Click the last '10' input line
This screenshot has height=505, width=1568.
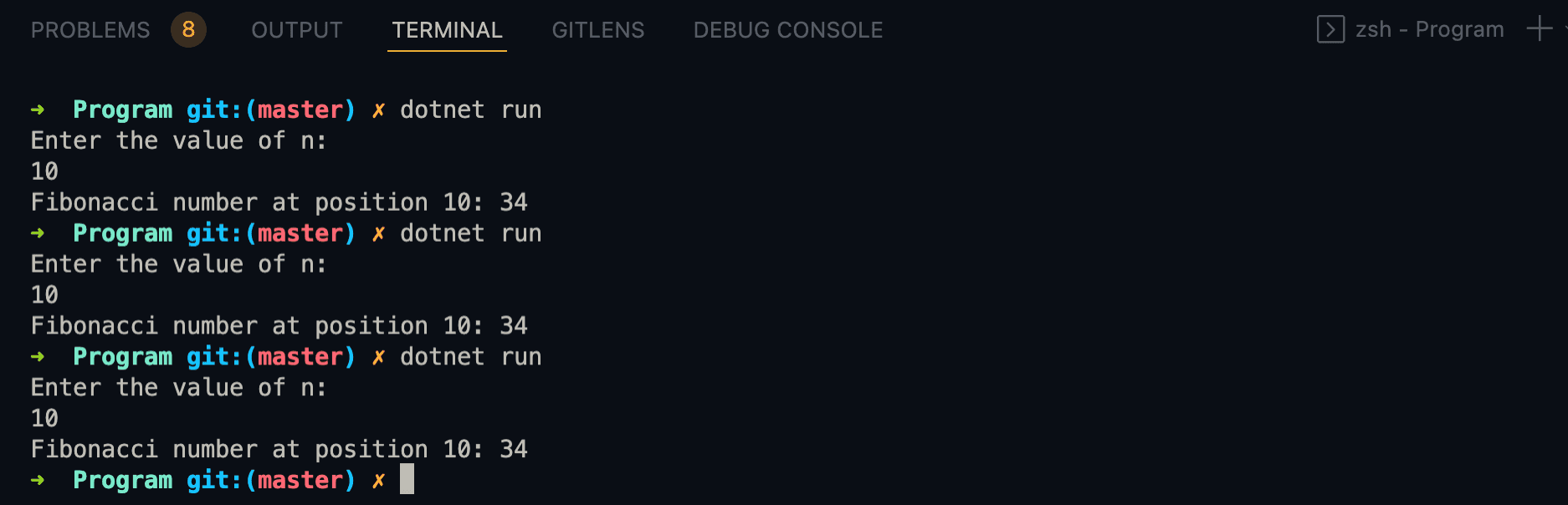[45, 418]
